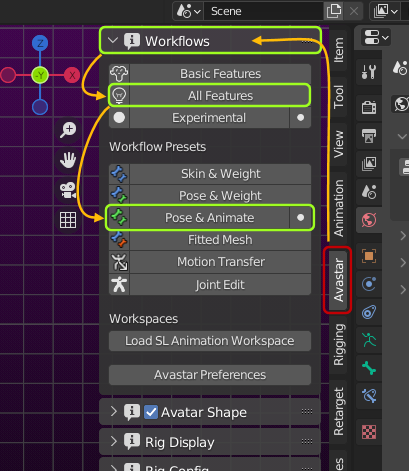Open the view layer dropdown
The height and width of the screenshot is (471, 409).
click(385, 11)
